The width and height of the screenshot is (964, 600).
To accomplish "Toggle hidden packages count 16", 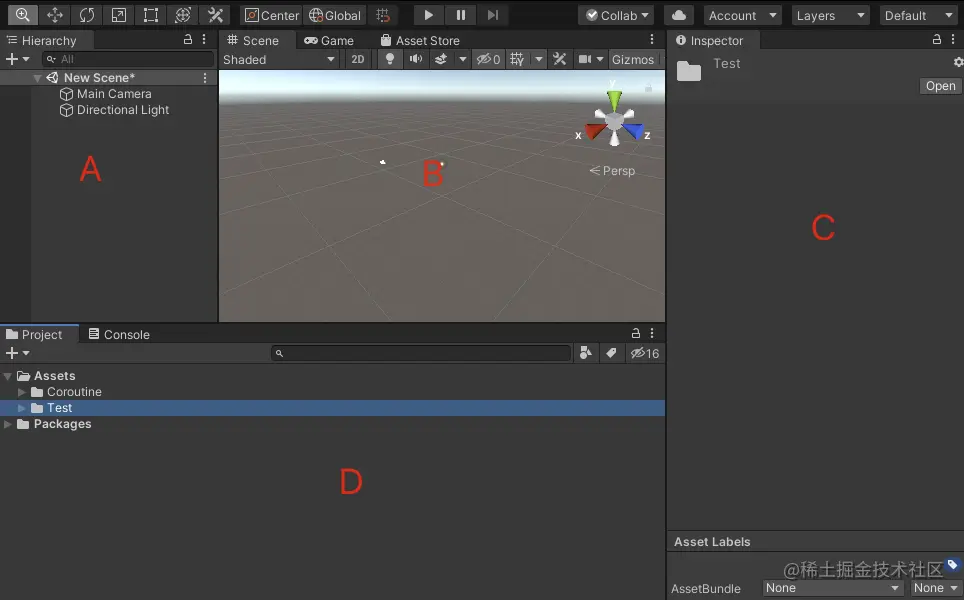I will [x=645, y=353].
